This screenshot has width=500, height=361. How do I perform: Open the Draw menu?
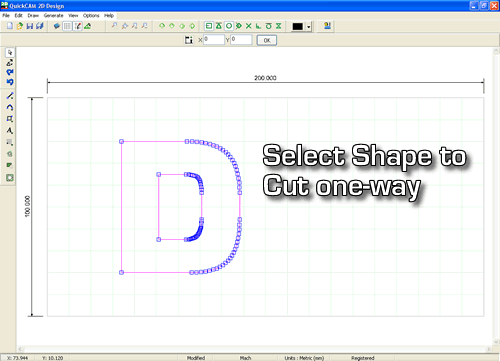[x=33, y=16]
